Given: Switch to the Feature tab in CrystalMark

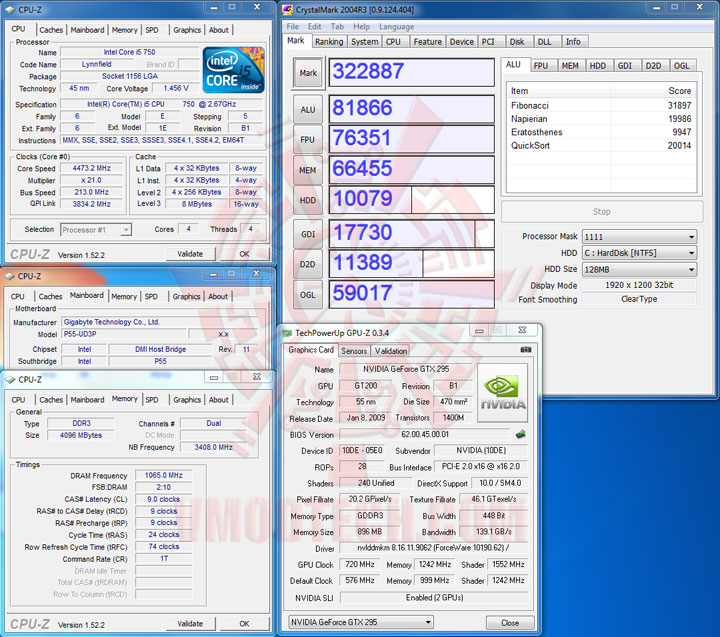Looking at the screenshot, I should pyautogui.click(x=428, y=42).
